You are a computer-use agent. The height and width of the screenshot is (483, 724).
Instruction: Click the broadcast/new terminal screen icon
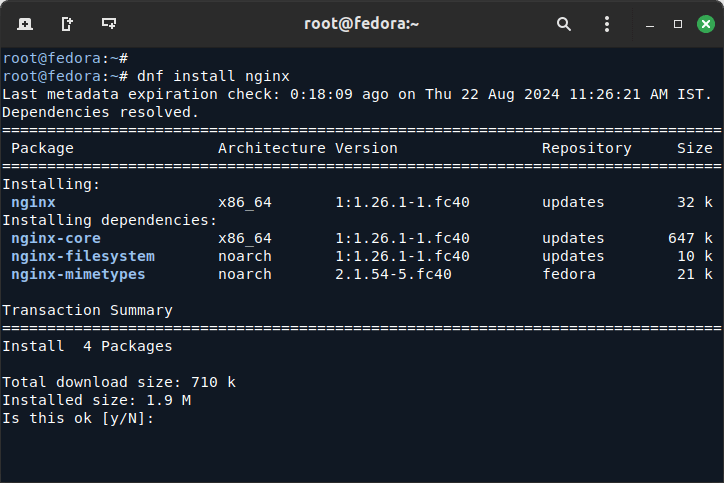[109, 24]
